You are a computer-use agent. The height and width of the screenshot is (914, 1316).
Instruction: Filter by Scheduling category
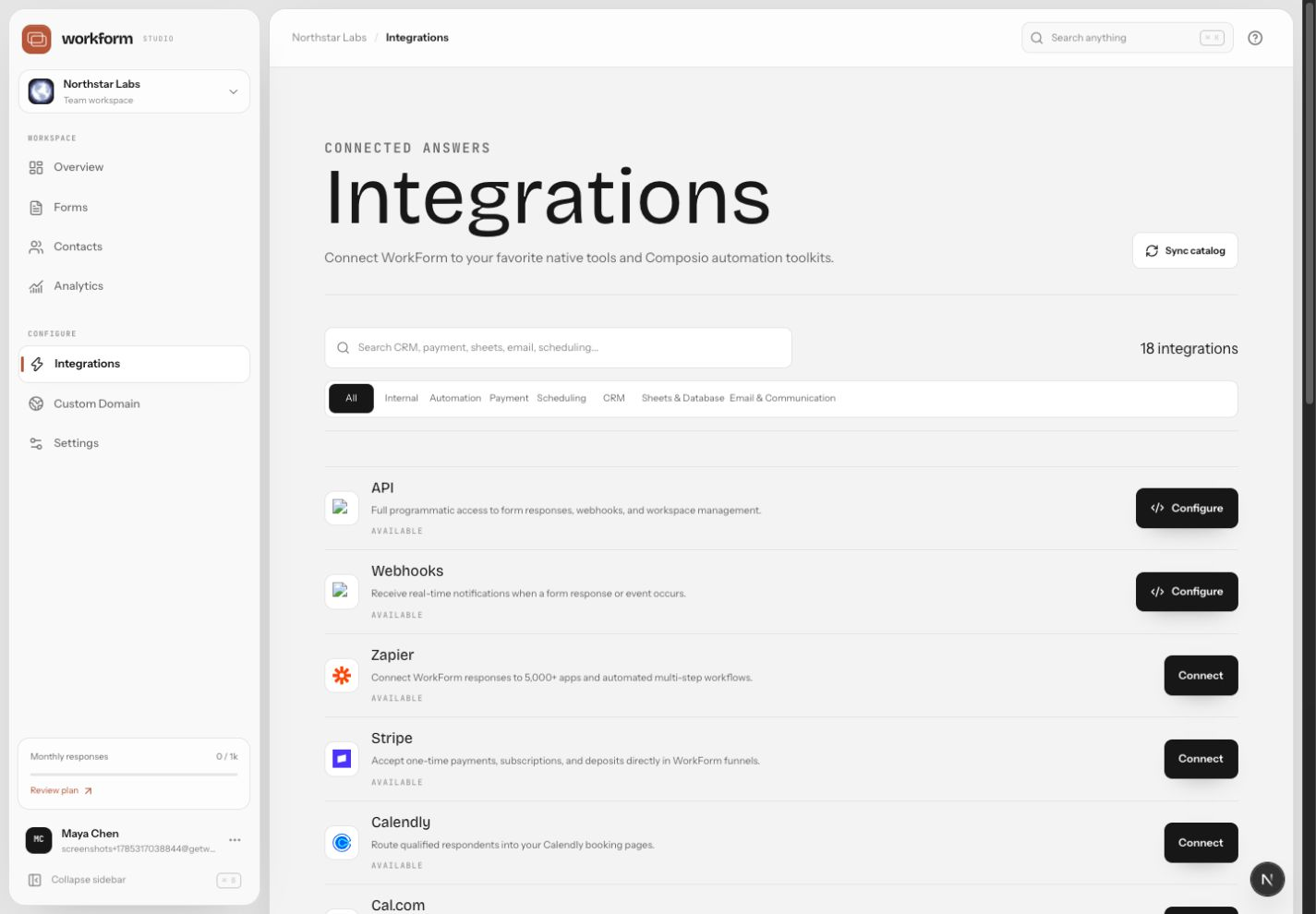click(561, 398)
